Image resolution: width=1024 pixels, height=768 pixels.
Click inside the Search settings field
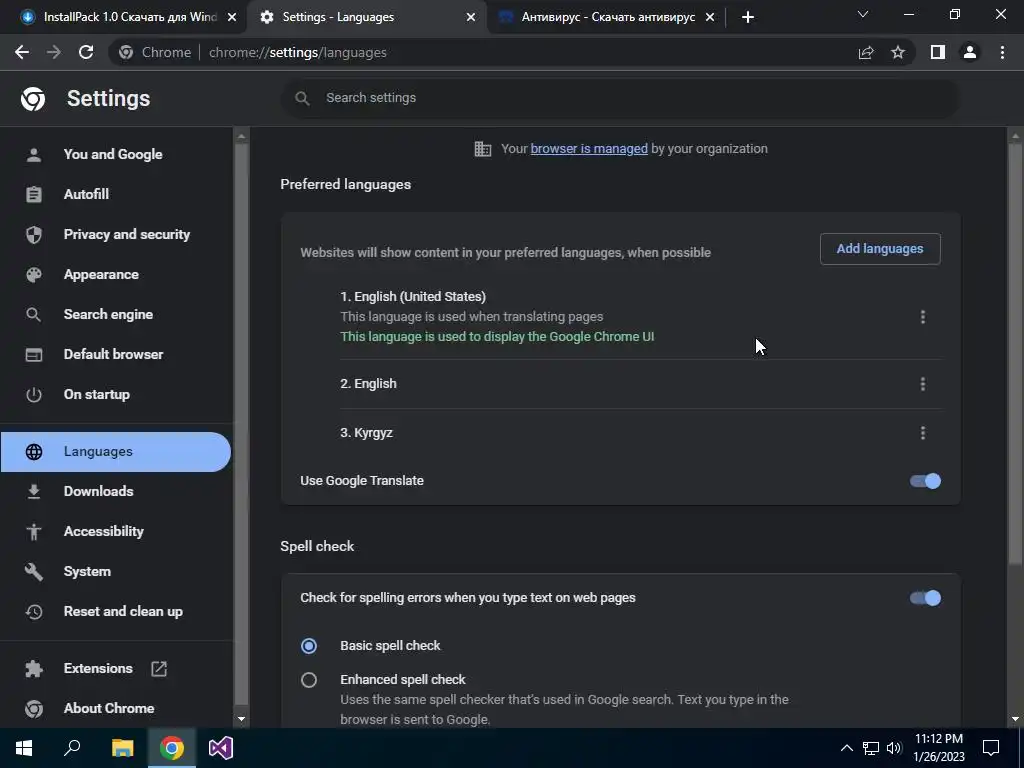pos(620,98)
